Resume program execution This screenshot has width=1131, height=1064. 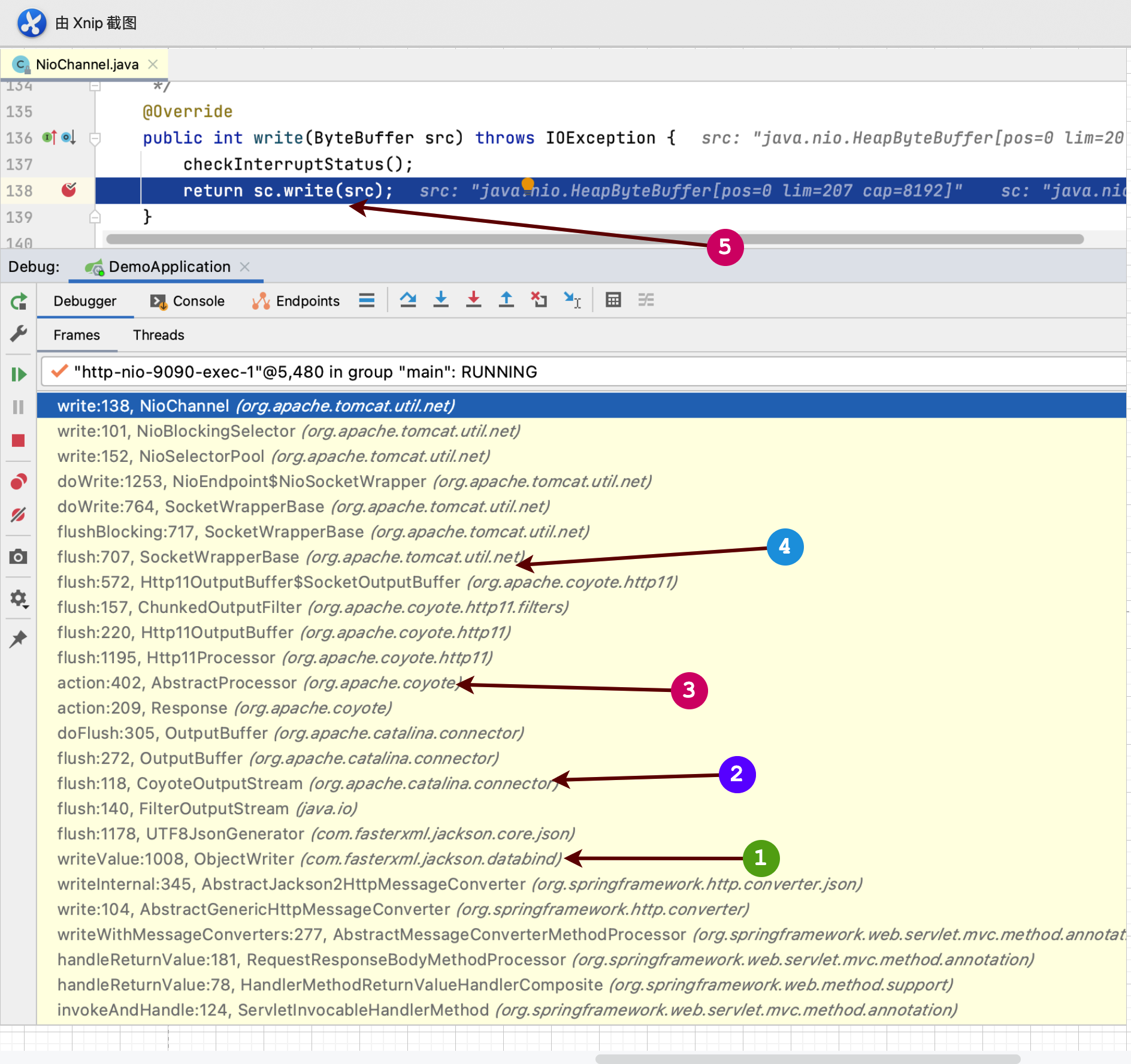tap(19, 374)
